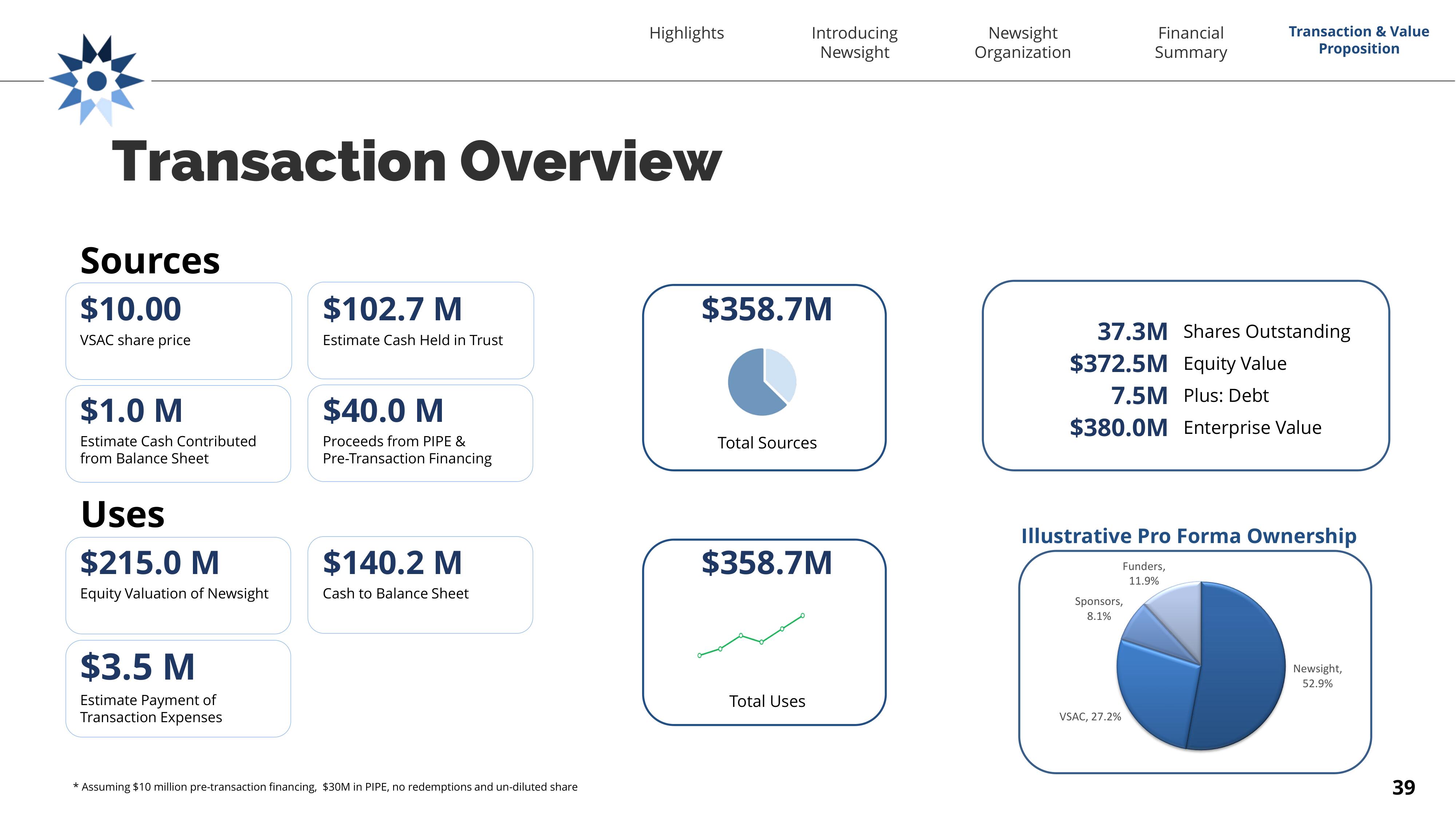Viewport: 1456px width, 819px height.
Task: Select the $10.00 VSAC share price value
Action: pos(131,309)
